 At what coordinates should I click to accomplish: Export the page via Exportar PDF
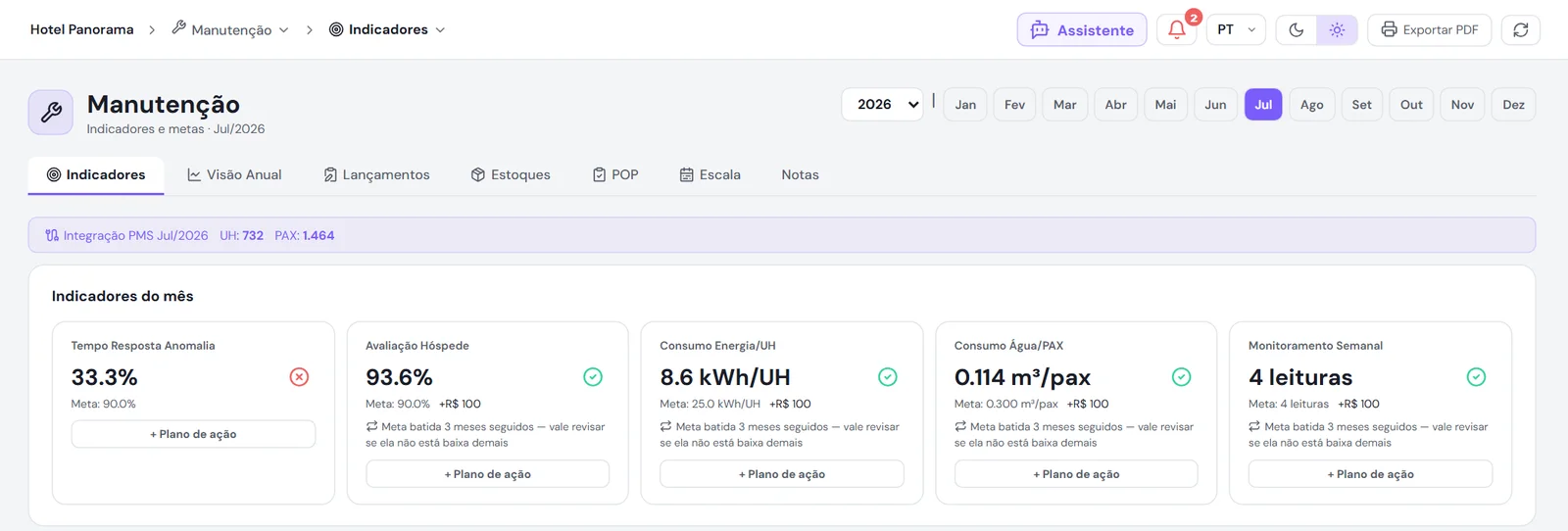point(1430,29)
